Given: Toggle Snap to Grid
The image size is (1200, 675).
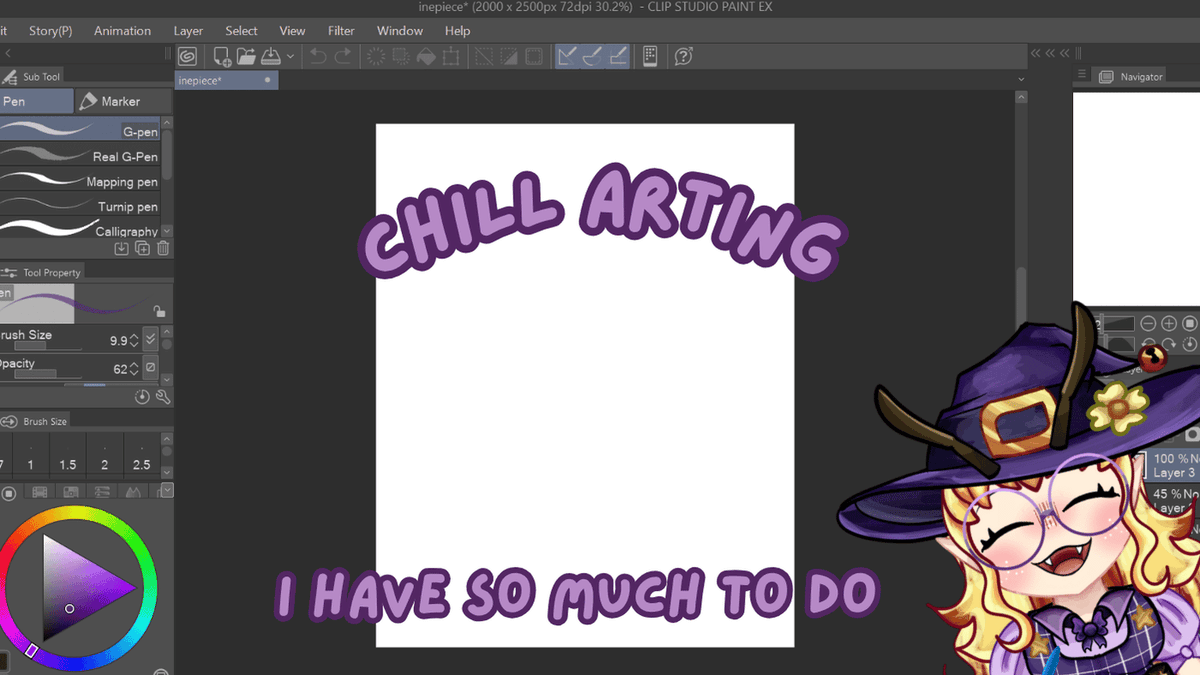Looking at the screenshot, I should [618, 57].
